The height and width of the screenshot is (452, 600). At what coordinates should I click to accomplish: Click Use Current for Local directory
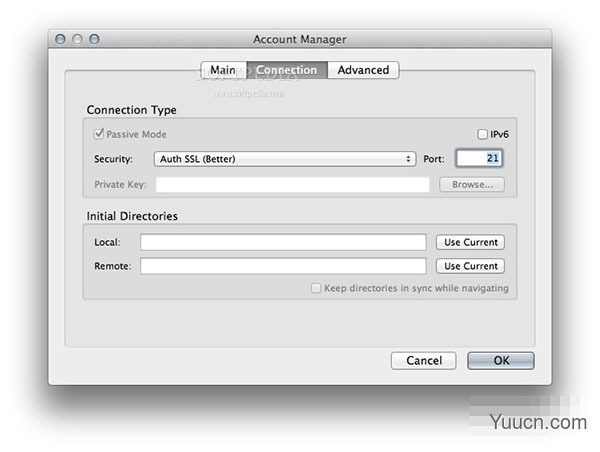click(470, 242)
